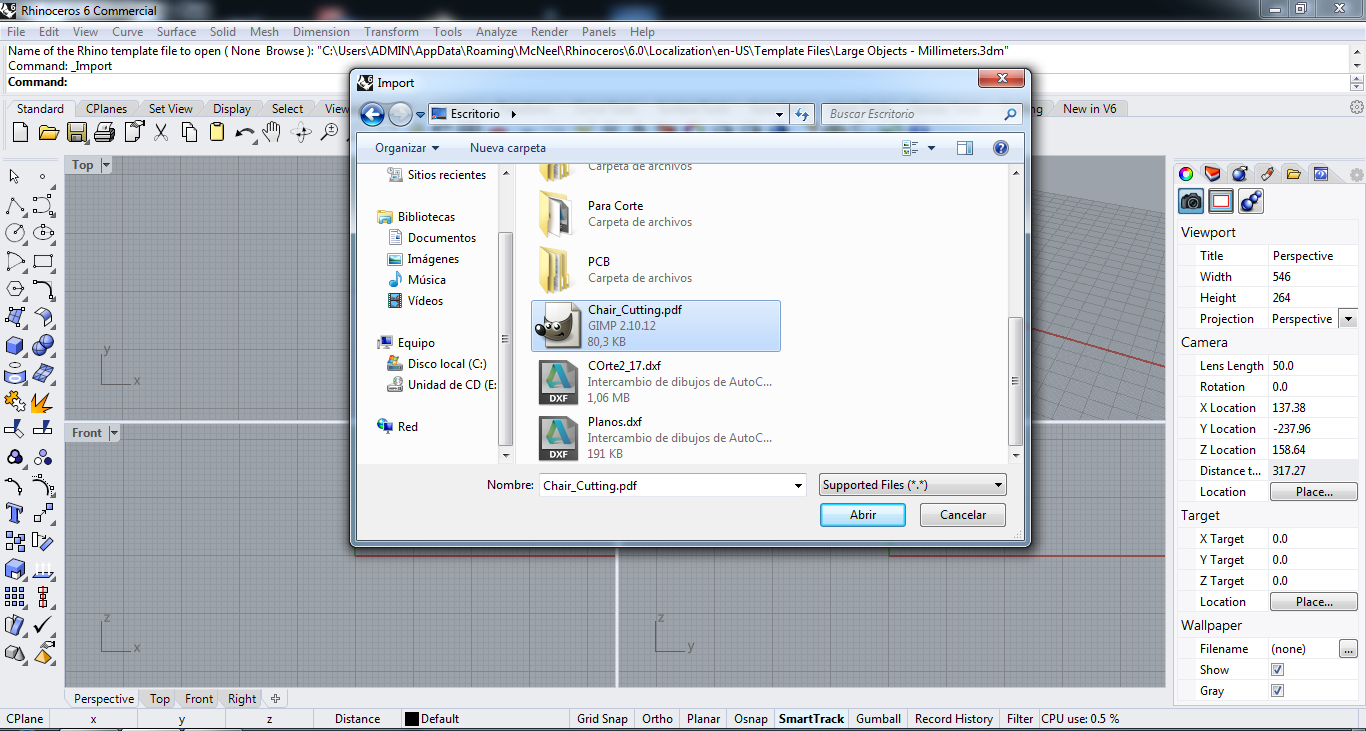
Task: Open the Organizar dropdown menu
Action: (x=407, y=148)
